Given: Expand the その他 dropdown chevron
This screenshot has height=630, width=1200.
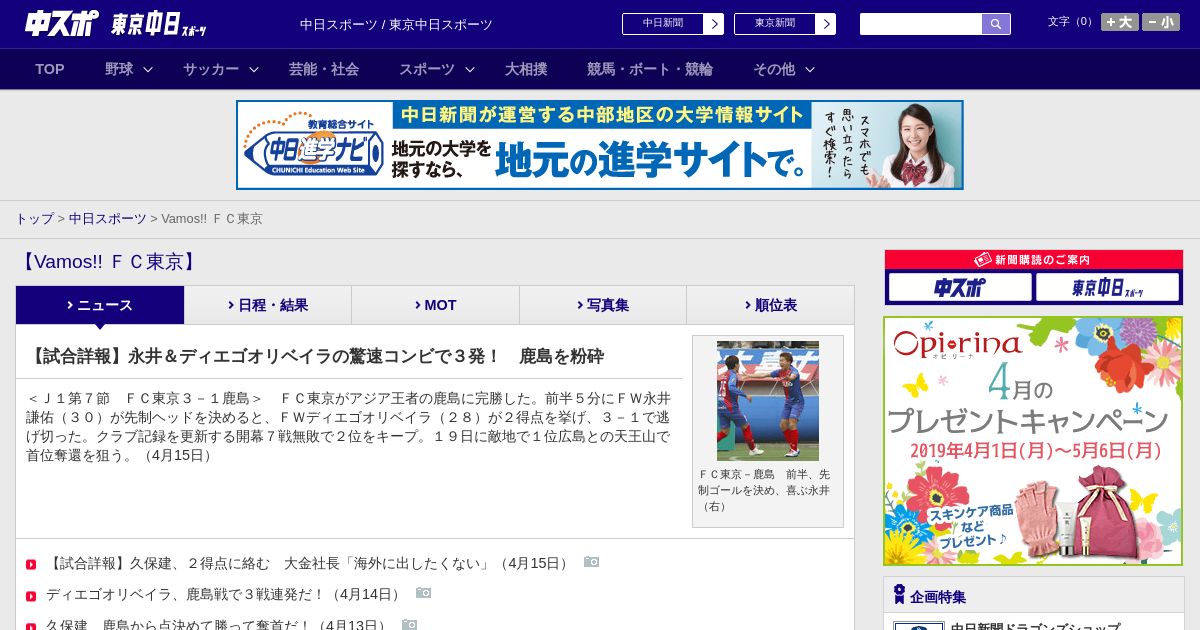Looking at the screenshot, I should pos(810,69).
